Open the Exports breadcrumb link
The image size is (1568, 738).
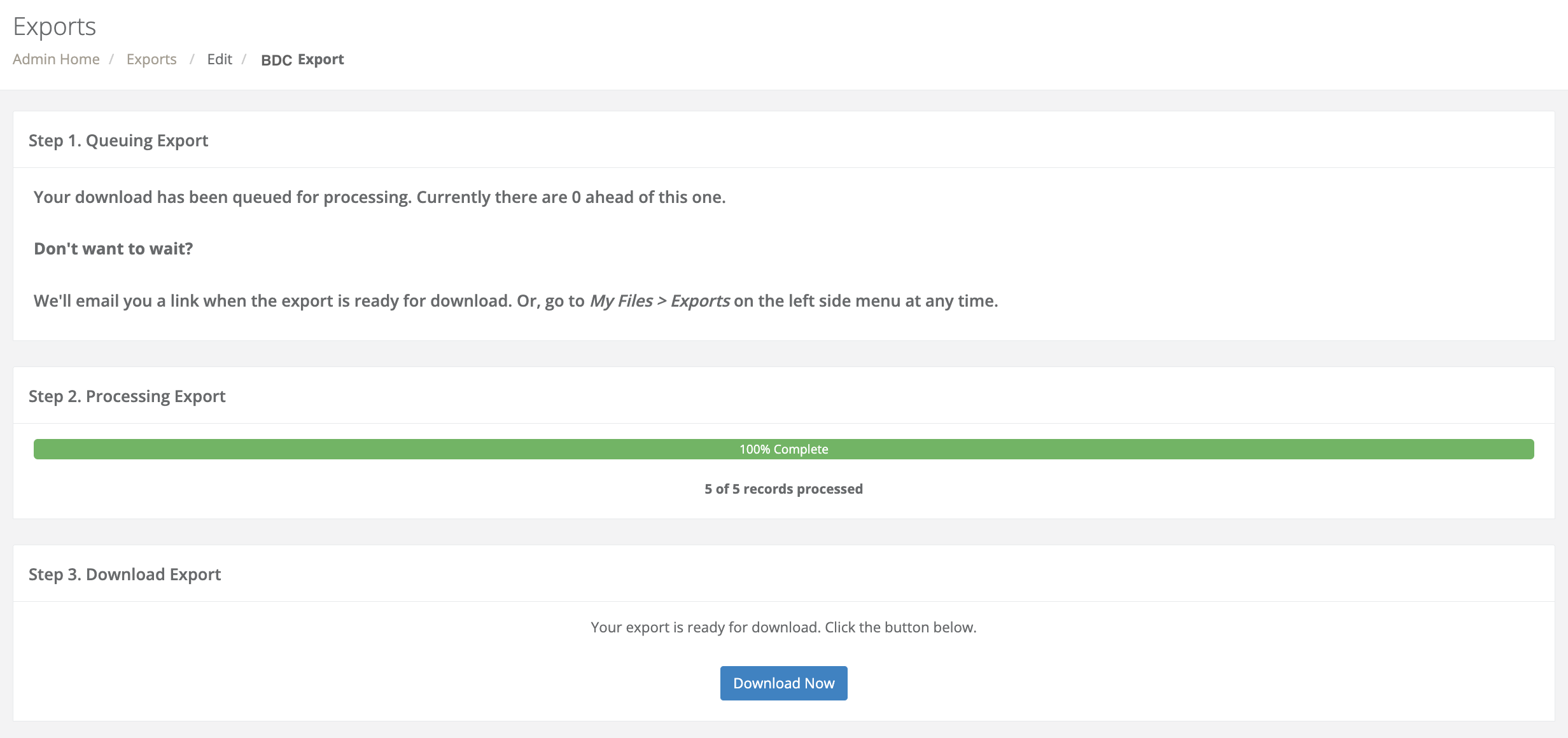tap(151, 59)
